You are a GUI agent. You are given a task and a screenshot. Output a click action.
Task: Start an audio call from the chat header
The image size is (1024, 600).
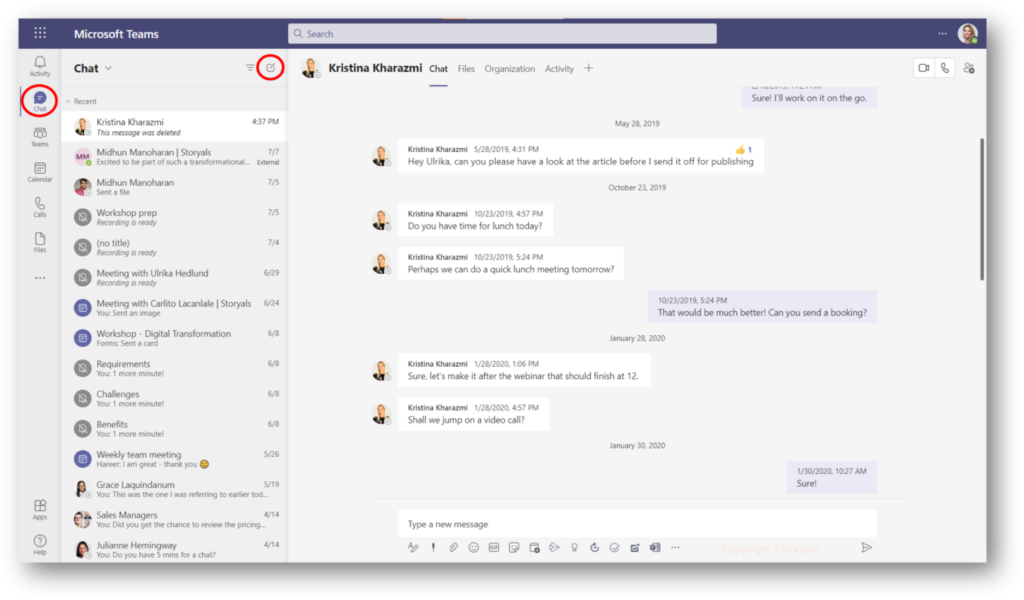point(946,67)
